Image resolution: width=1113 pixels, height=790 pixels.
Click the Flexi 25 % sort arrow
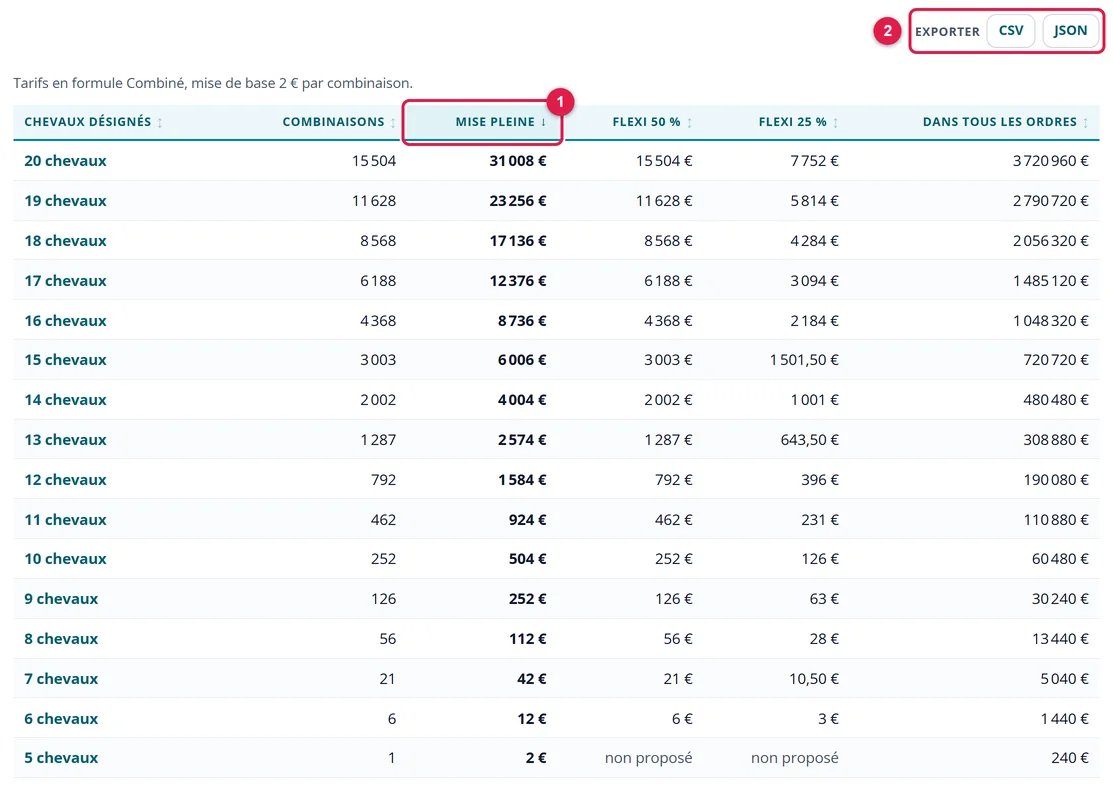(835, 123)
